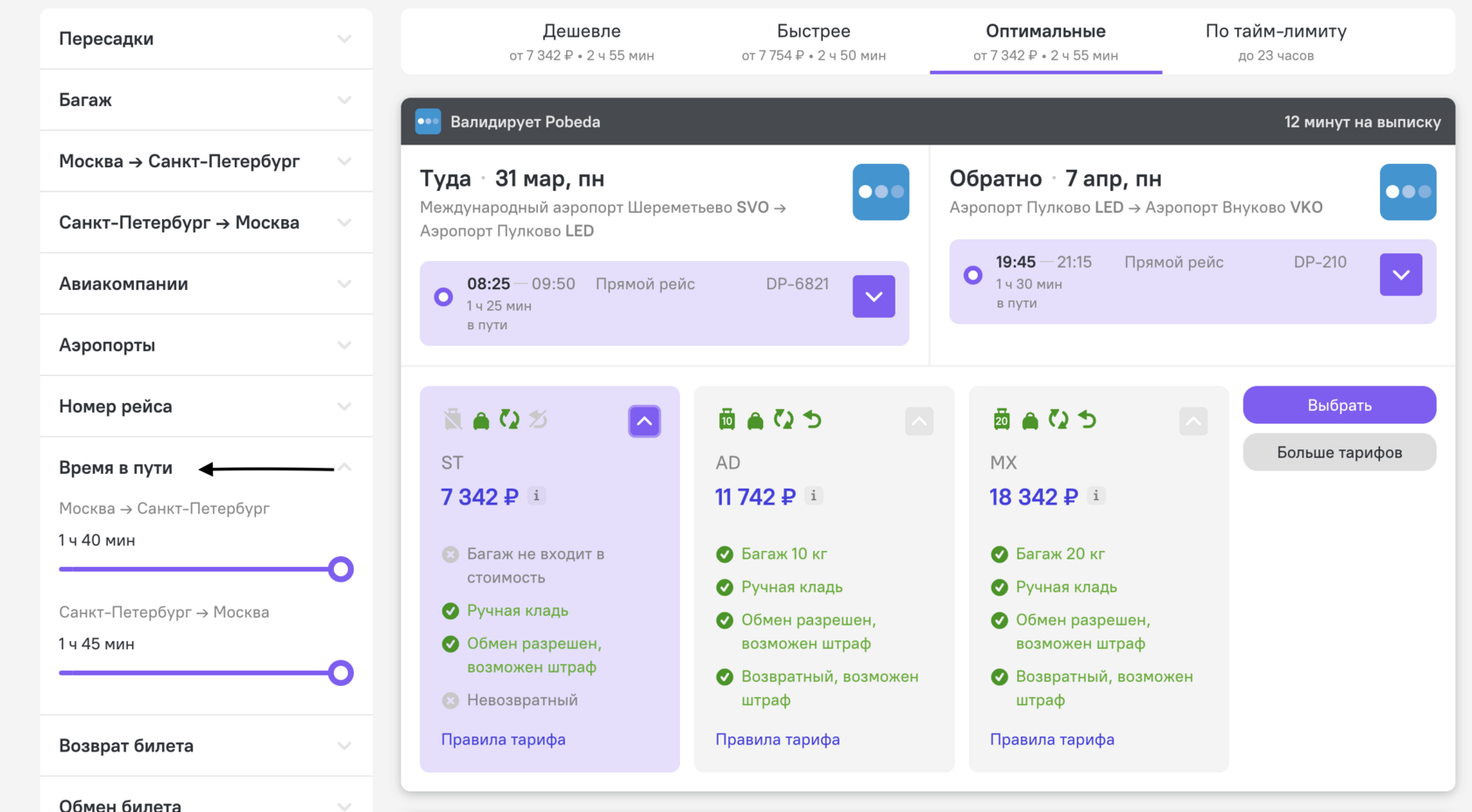Screen dimensions: 1472x812
Task: Switch to the Быстрее sorting tab
Action: (813, 41)
